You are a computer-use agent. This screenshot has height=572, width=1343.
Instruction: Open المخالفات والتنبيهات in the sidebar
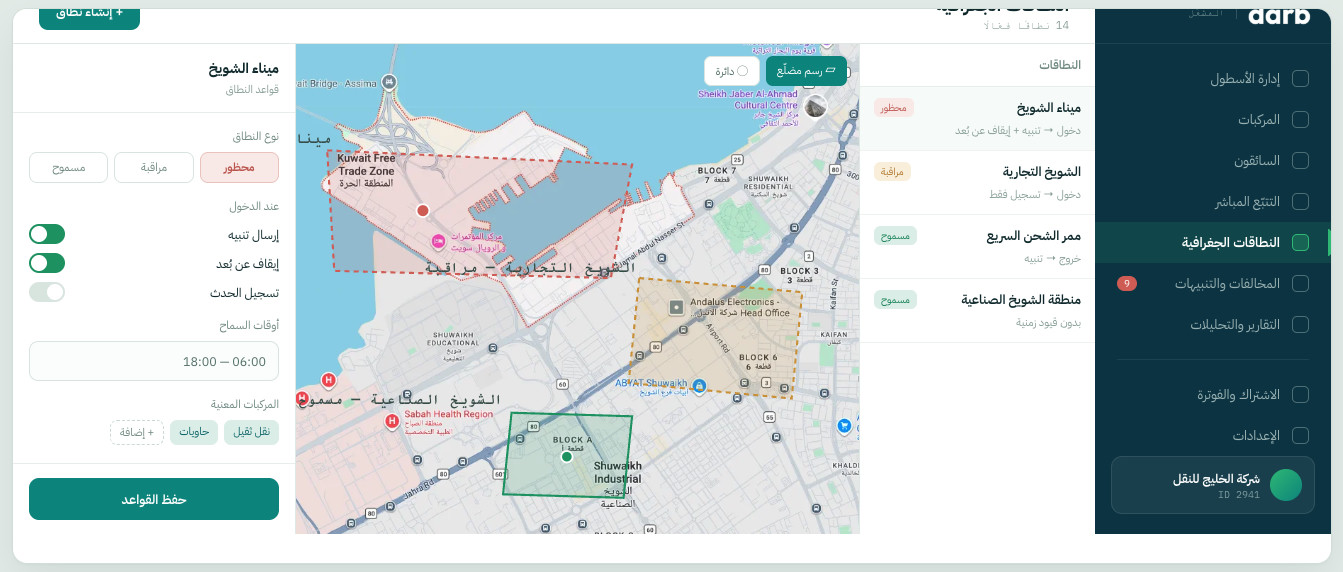(1214, 283)
